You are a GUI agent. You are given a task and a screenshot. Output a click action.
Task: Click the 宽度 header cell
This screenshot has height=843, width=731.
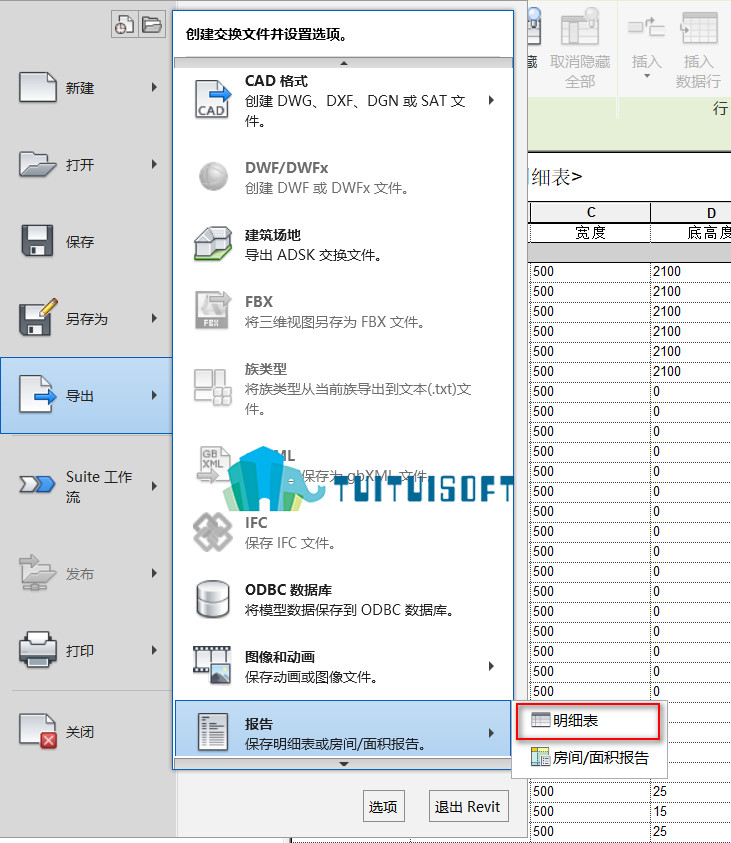coord(590,233)
